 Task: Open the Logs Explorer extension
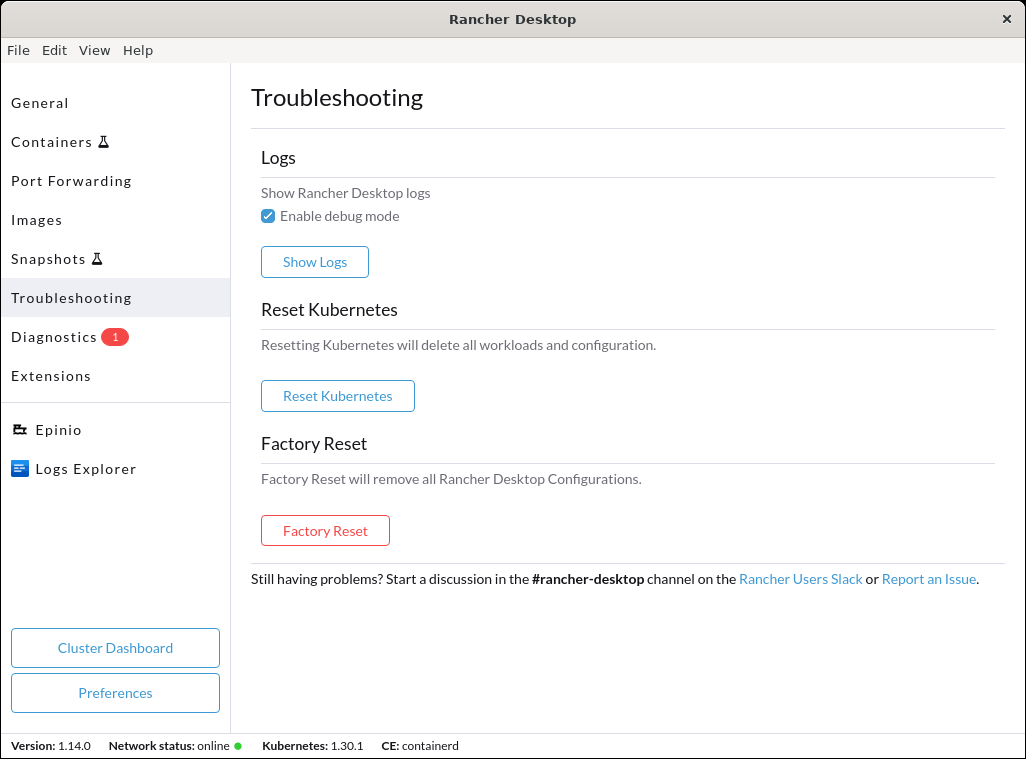point(115,469)
